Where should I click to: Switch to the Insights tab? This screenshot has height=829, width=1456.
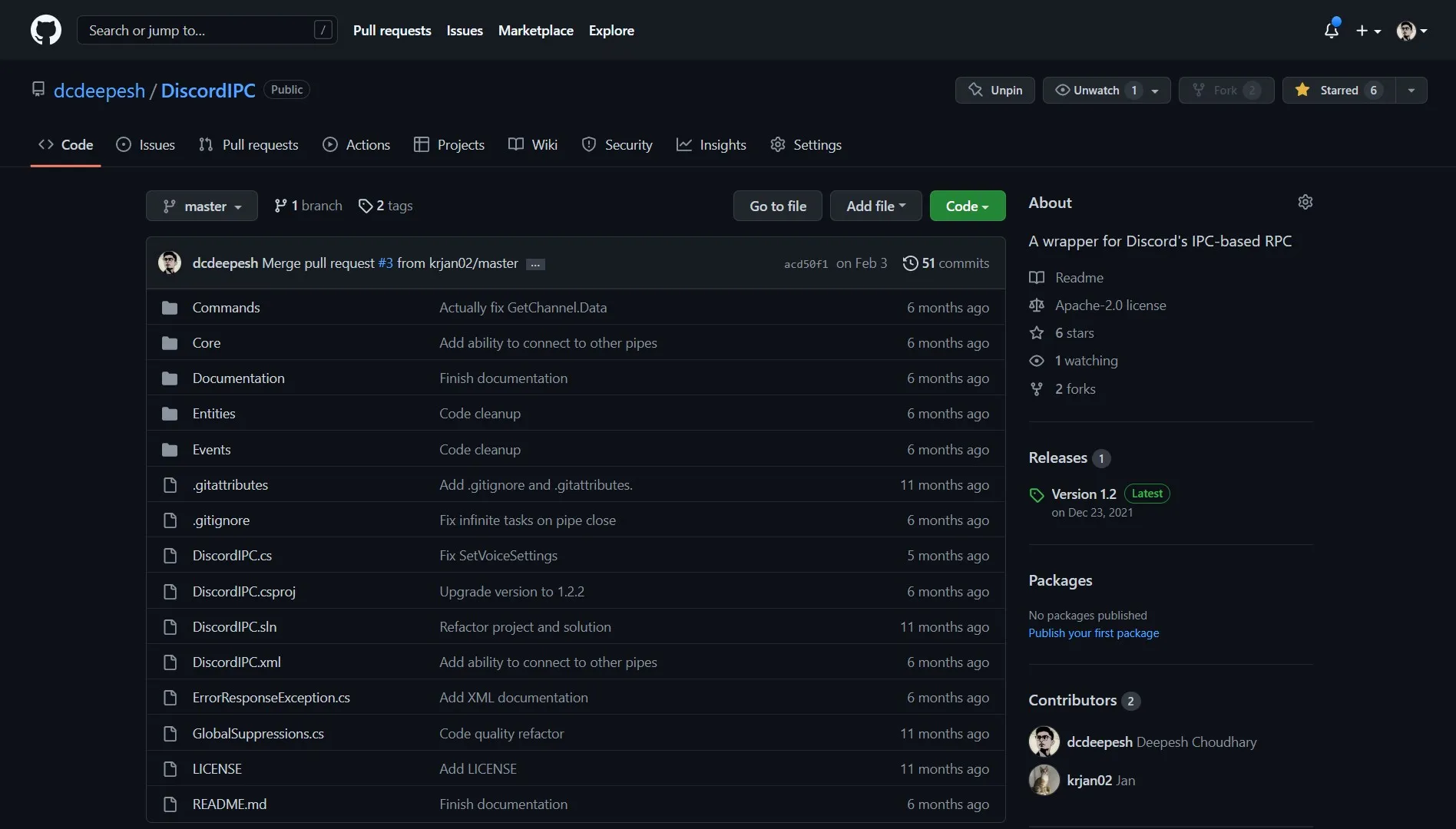pyautogui.click(x=711, y=145)
